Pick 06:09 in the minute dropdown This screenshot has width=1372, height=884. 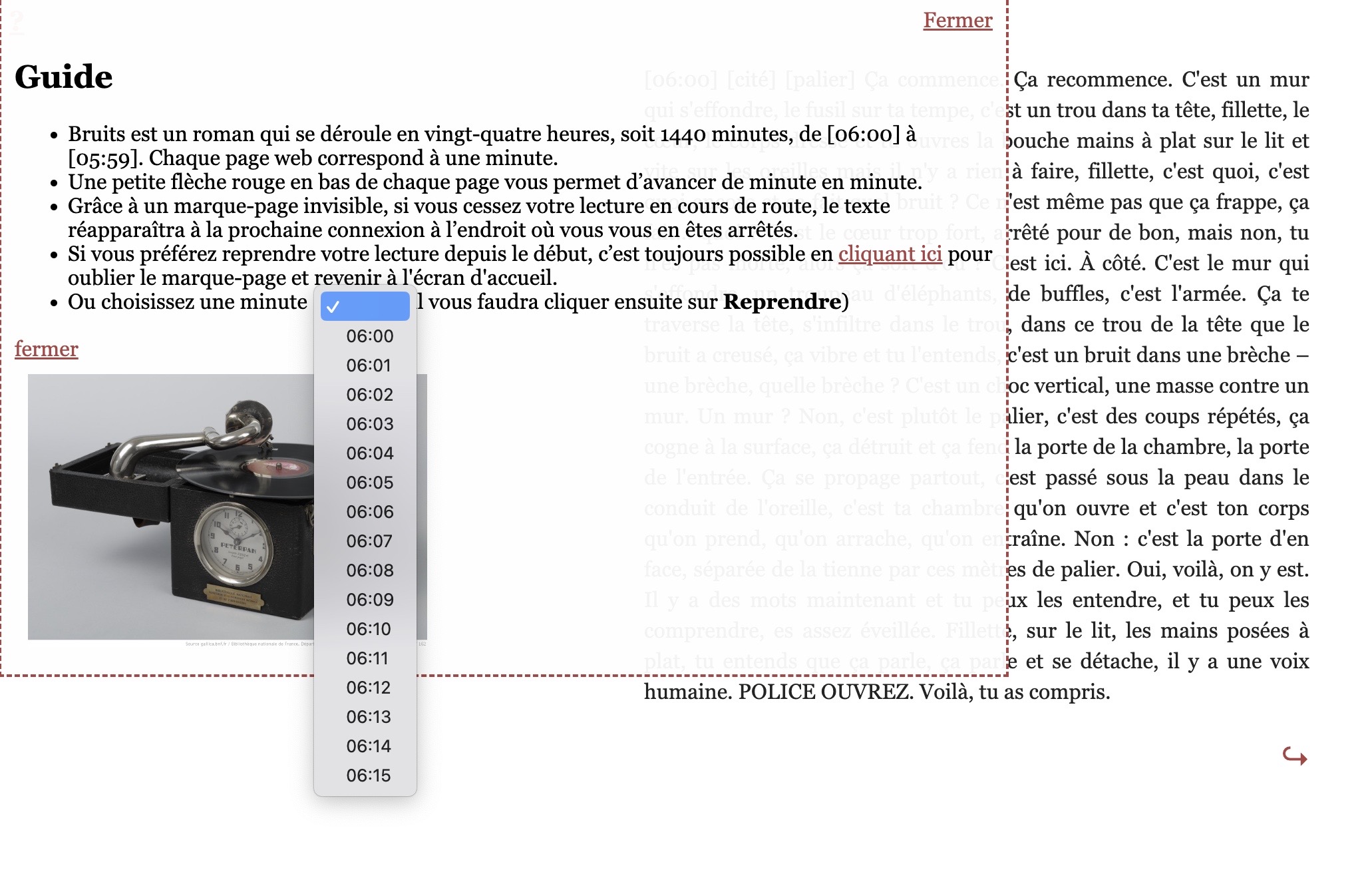pyautogui.click(x=365, y=600)
